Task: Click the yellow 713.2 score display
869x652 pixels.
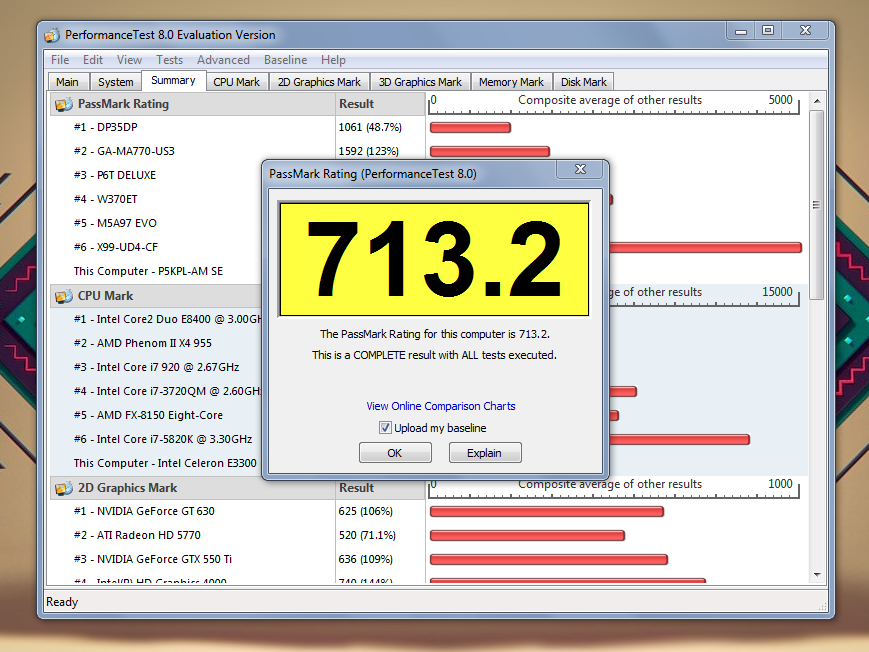Action: pyautogui.click(x=433, y=260)
